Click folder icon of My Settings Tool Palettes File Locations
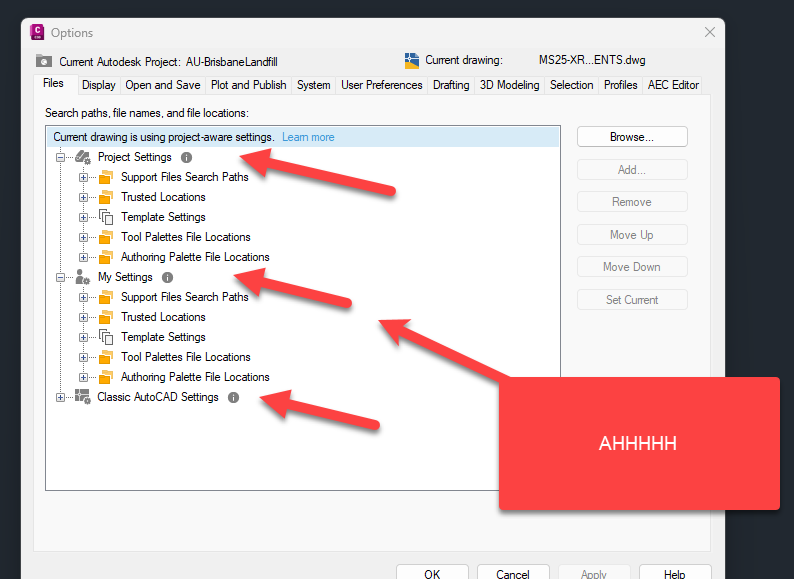The image size is (794, 579). point(106,357)
